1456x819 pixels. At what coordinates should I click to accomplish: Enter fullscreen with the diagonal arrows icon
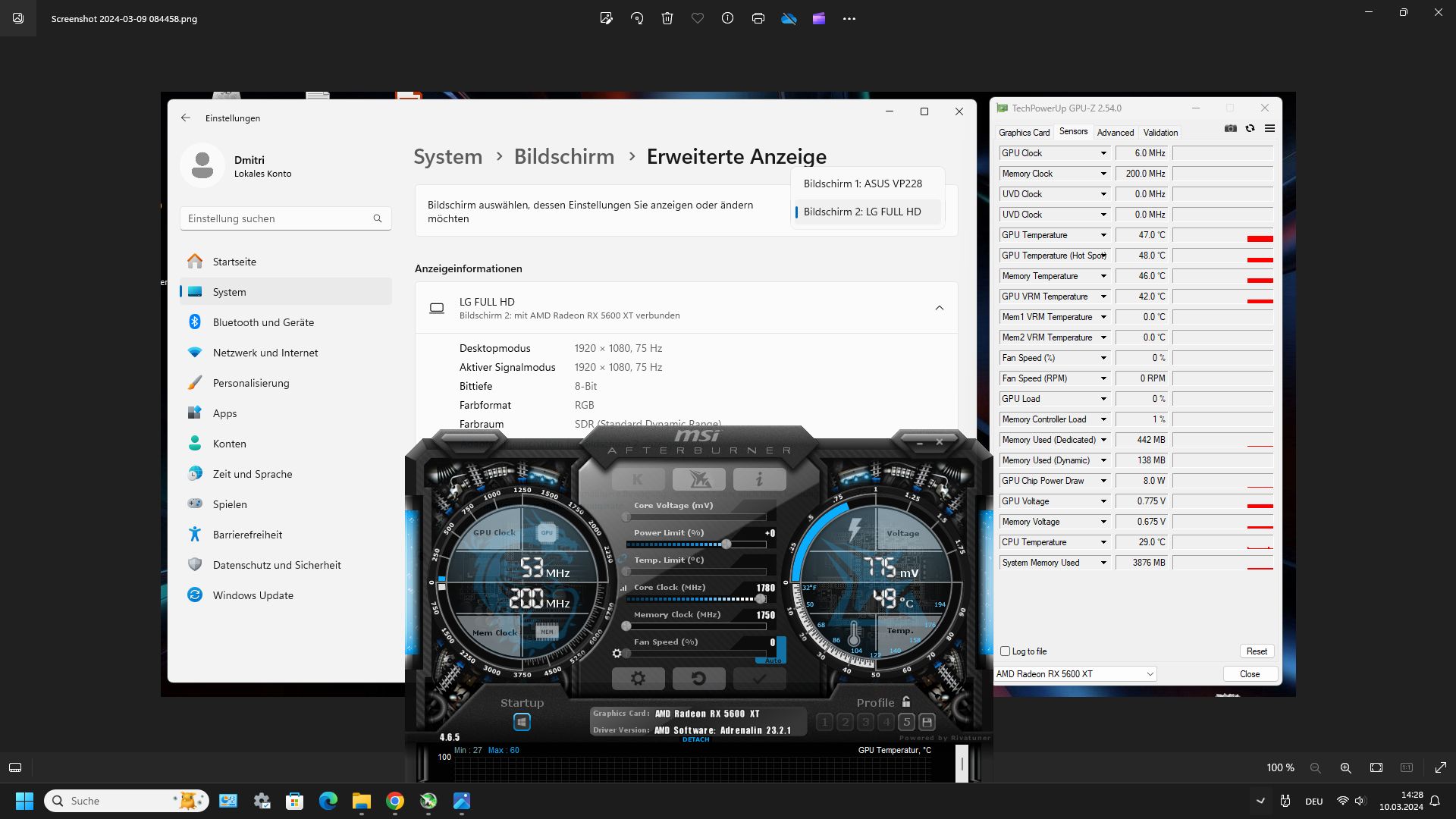(1441, 767)
